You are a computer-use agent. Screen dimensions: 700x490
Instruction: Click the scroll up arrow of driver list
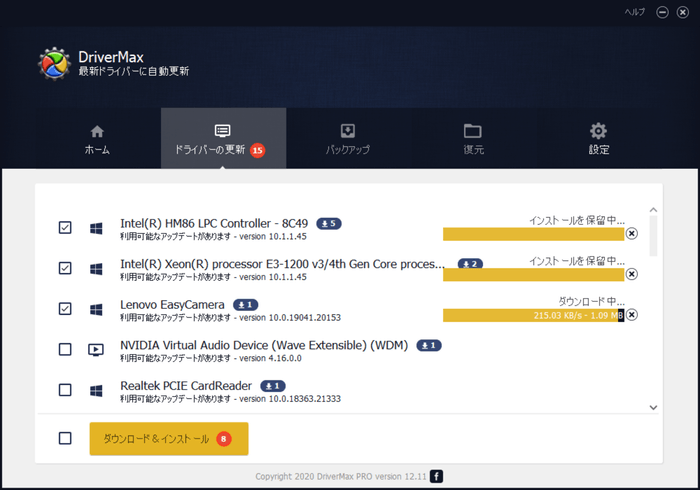tap(653, 210)
